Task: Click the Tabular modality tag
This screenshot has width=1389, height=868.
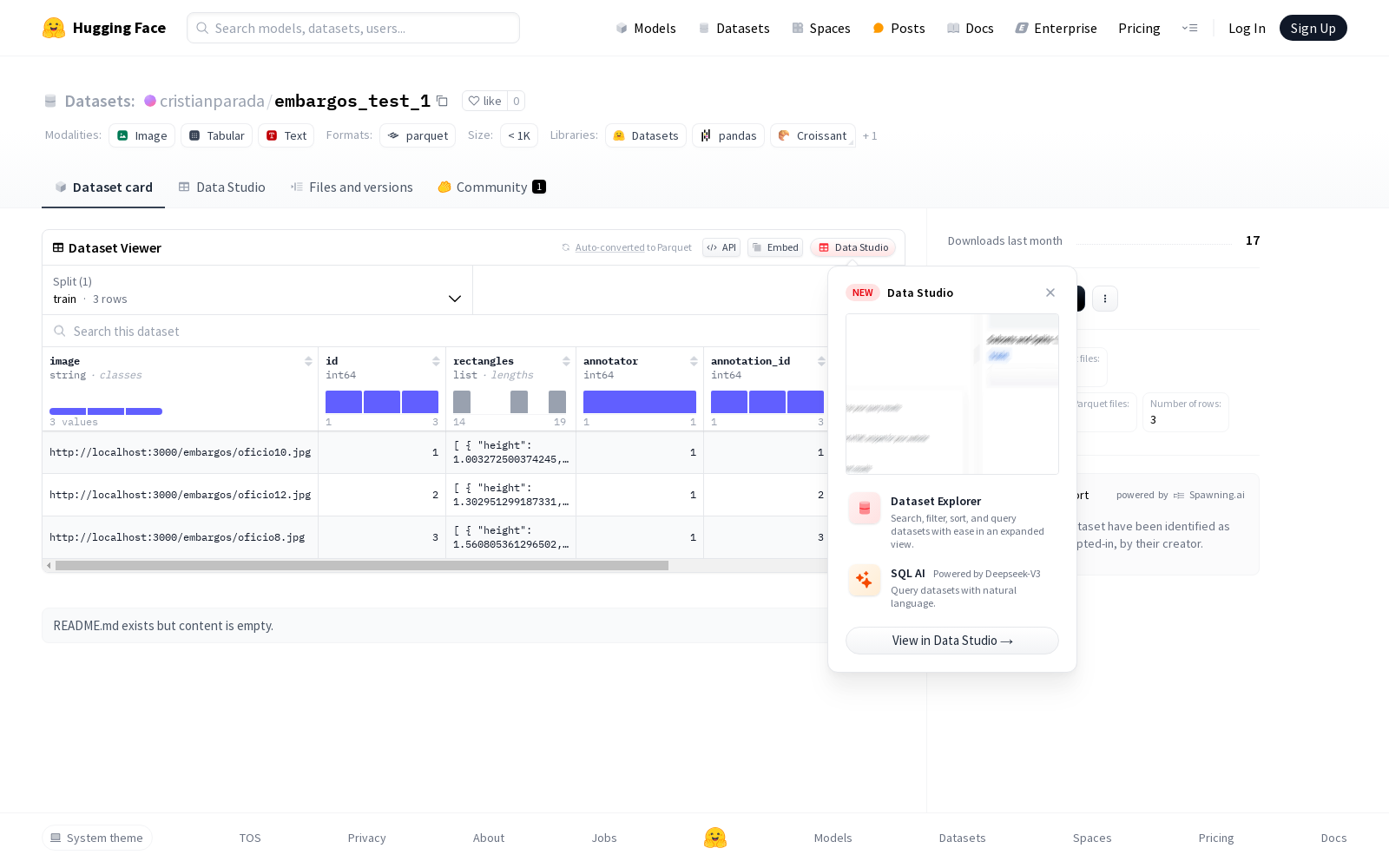Action: pos(217,135)
